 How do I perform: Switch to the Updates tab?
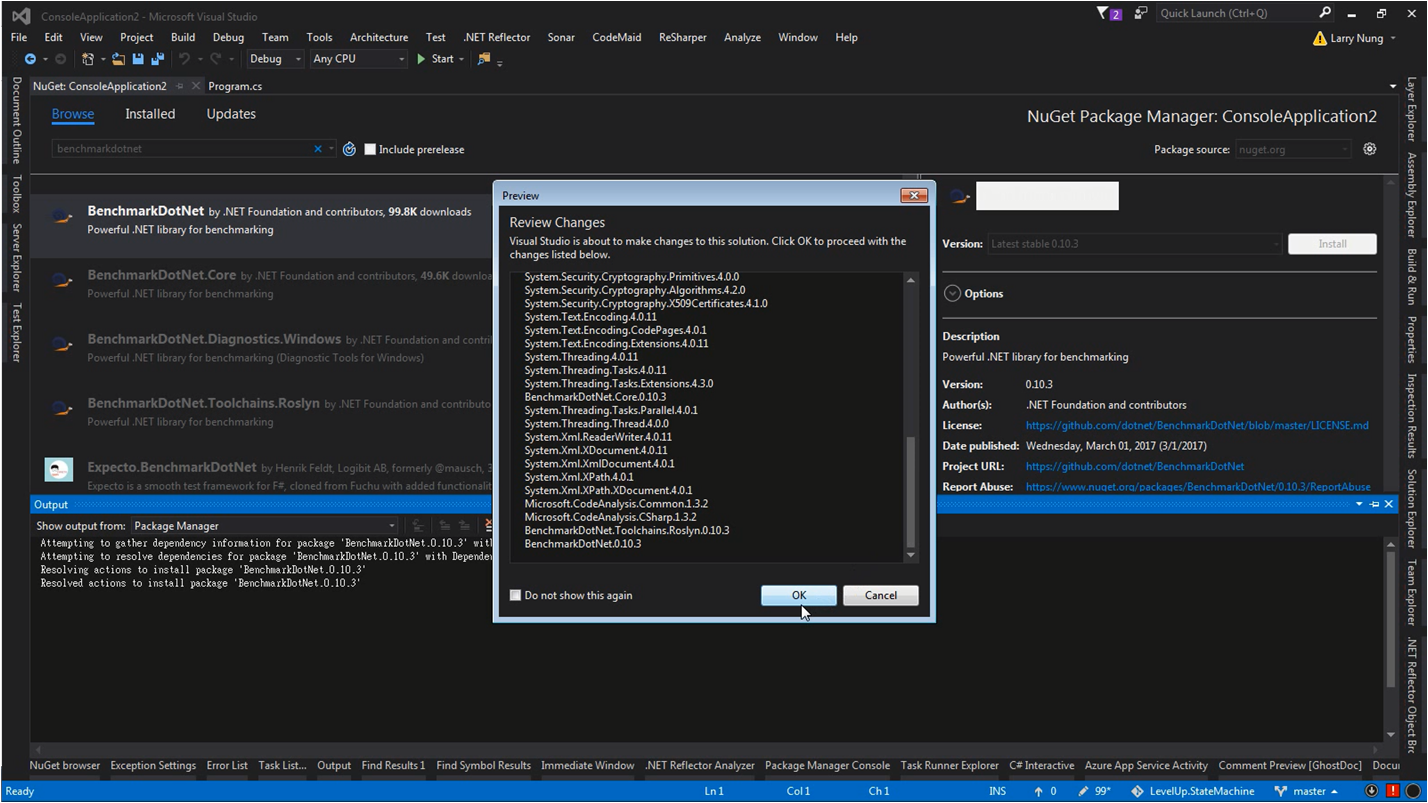click(x=231, y=114)
